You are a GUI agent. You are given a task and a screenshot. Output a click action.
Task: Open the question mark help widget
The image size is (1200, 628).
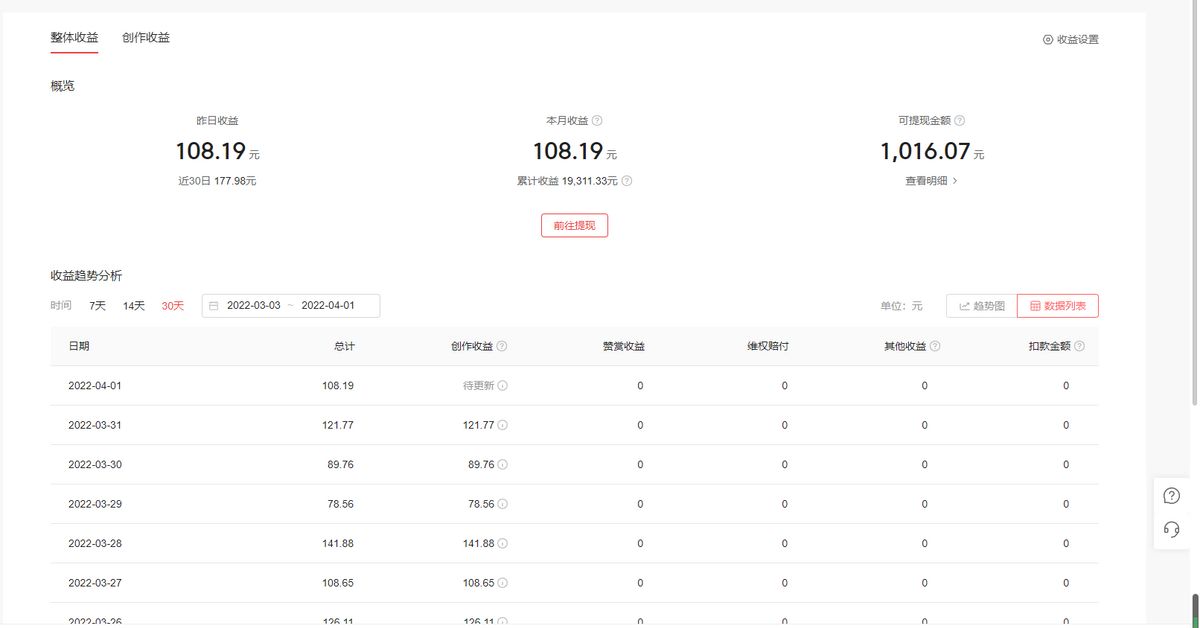1171,496
